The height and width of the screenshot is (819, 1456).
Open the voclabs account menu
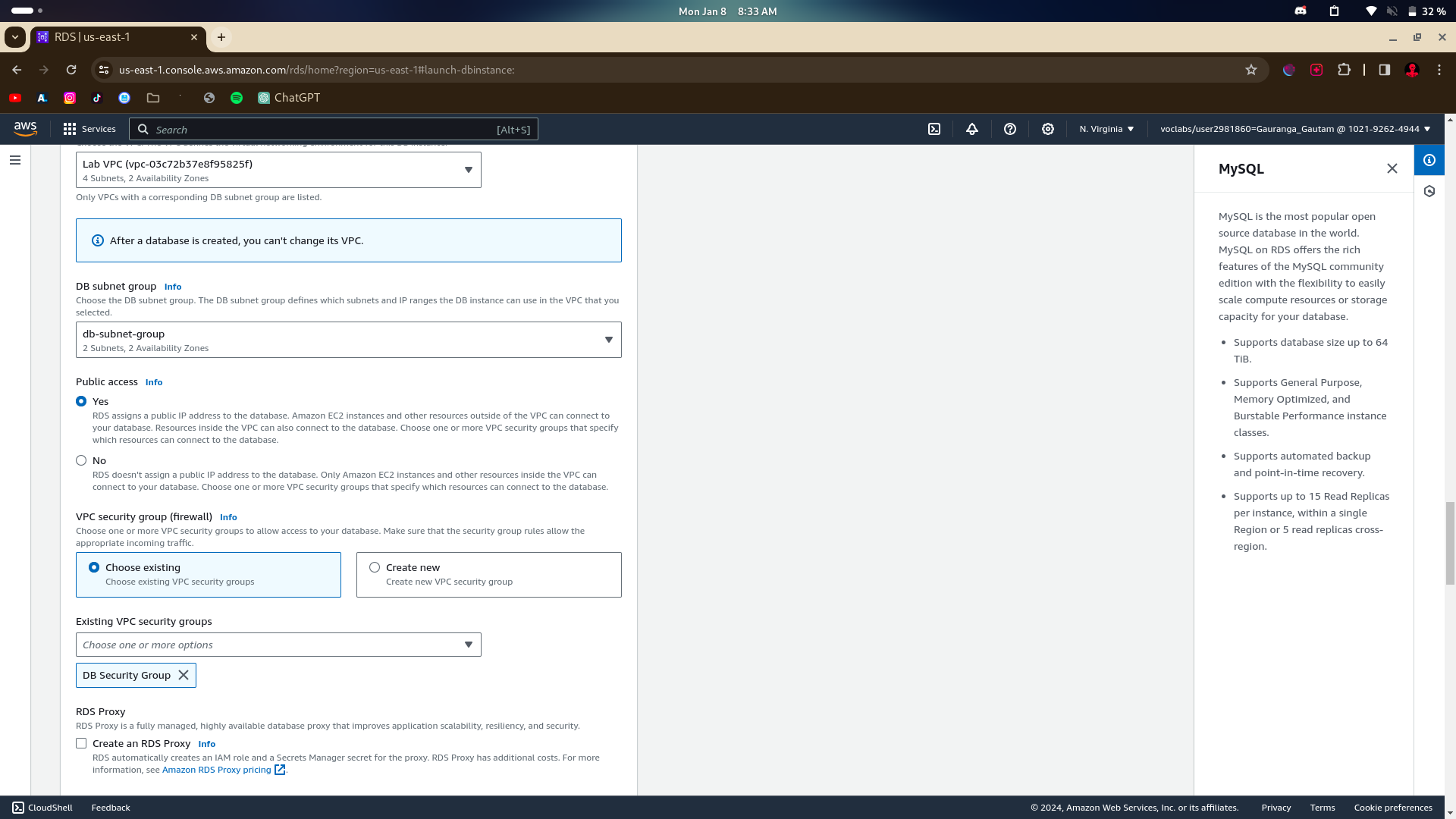click(x=1294, y=129)
